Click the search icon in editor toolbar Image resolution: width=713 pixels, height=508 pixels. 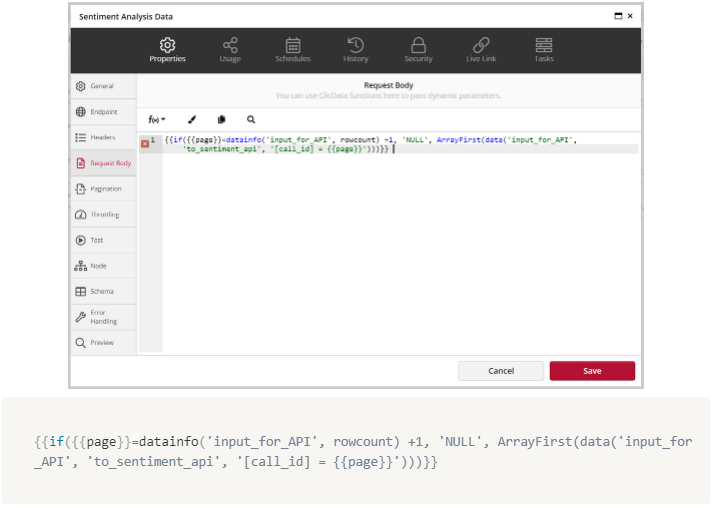251,120
